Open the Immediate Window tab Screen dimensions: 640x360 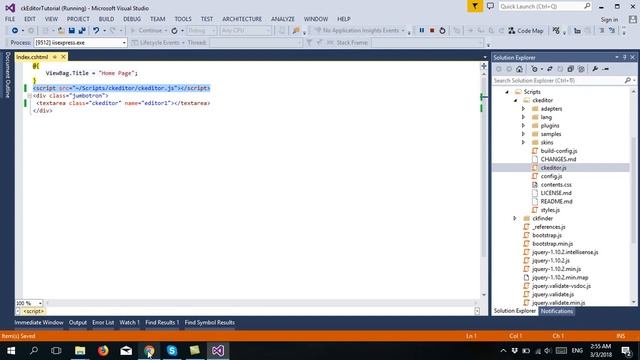point(39,322)
